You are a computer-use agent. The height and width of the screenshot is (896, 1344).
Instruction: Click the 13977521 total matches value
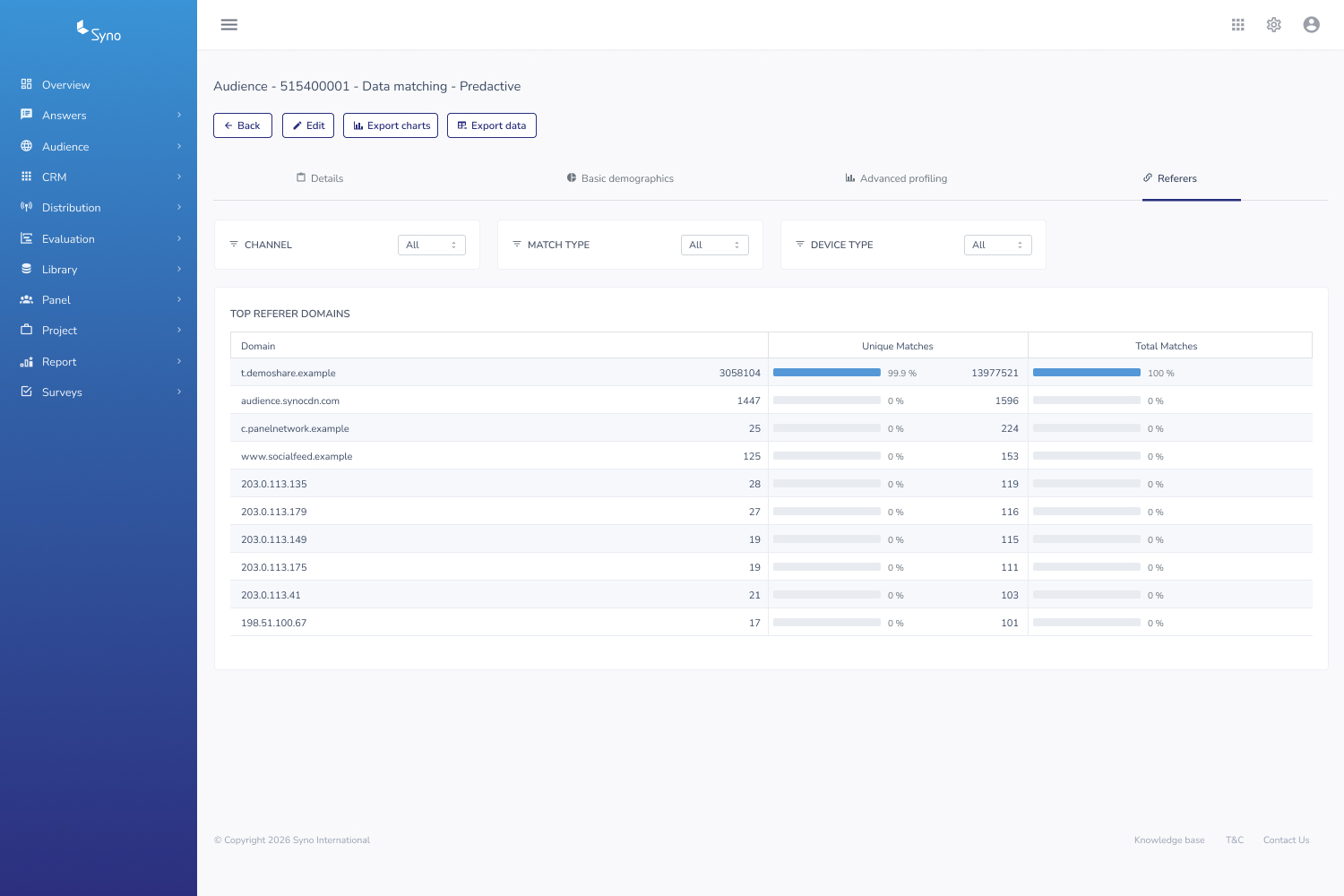(x=995, y=373)
